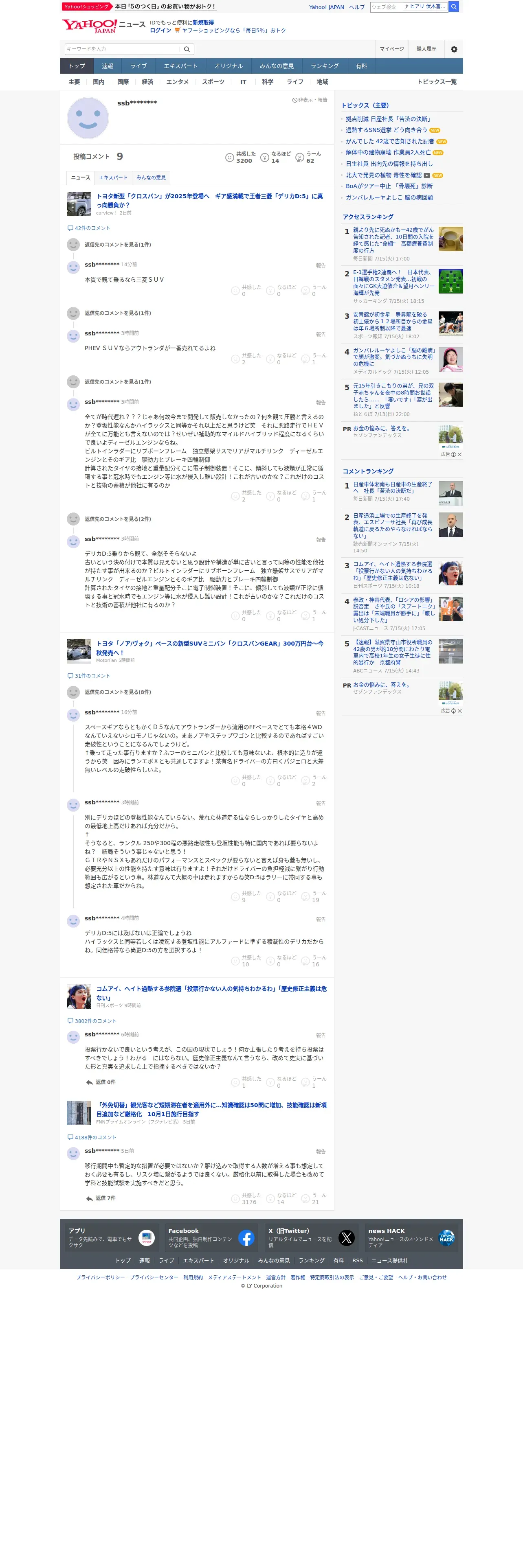Click ニュース提供社 in footer
This screenshot has height=1568, width=523.
390,1261
